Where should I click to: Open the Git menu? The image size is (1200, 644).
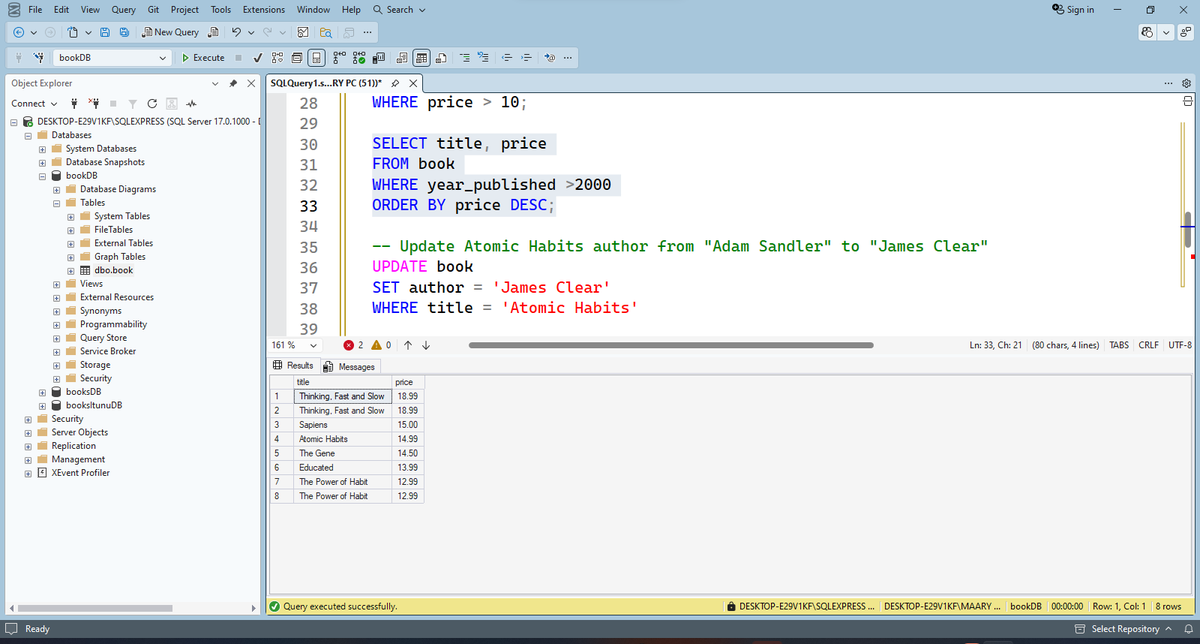(x=153, y=9)
